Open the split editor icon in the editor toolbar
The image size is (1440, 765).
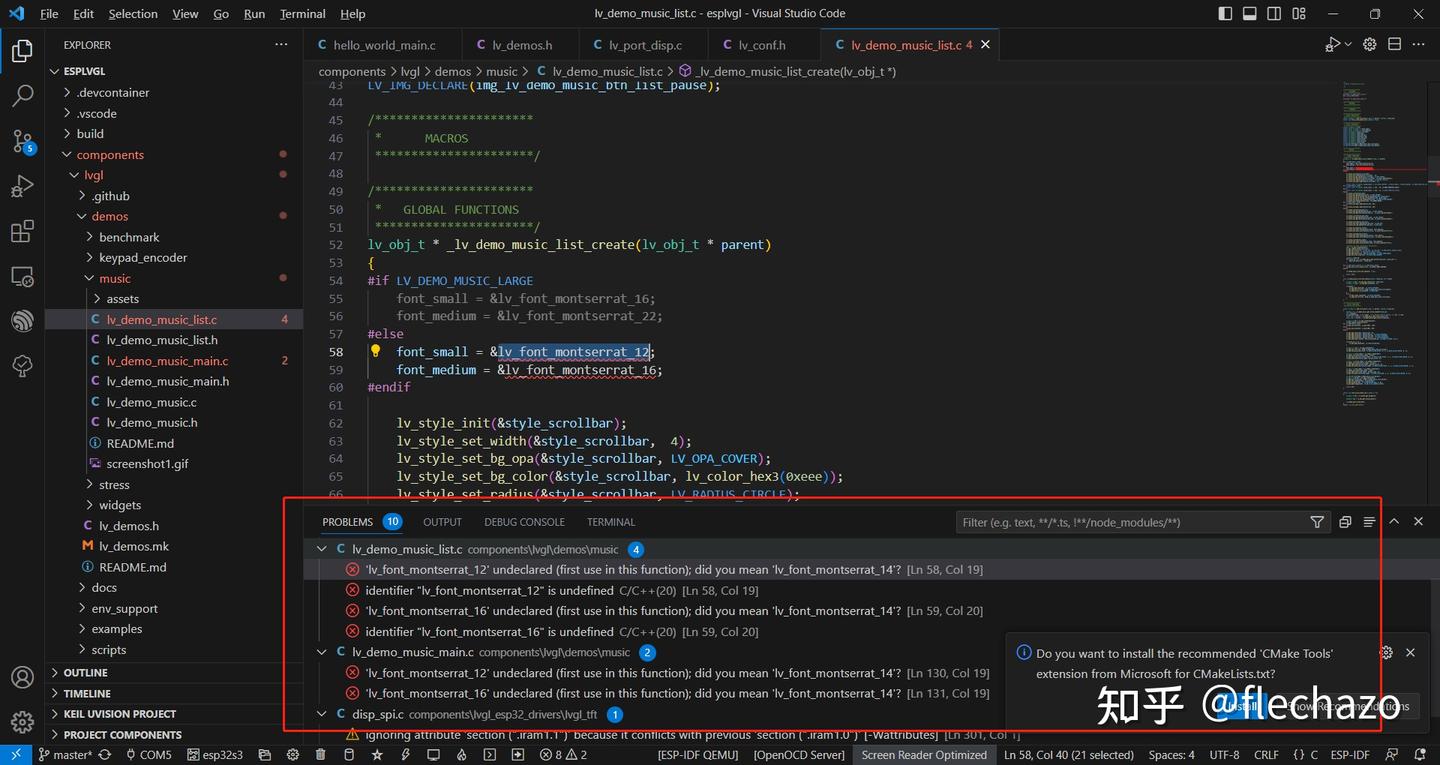coord(1394,44)
